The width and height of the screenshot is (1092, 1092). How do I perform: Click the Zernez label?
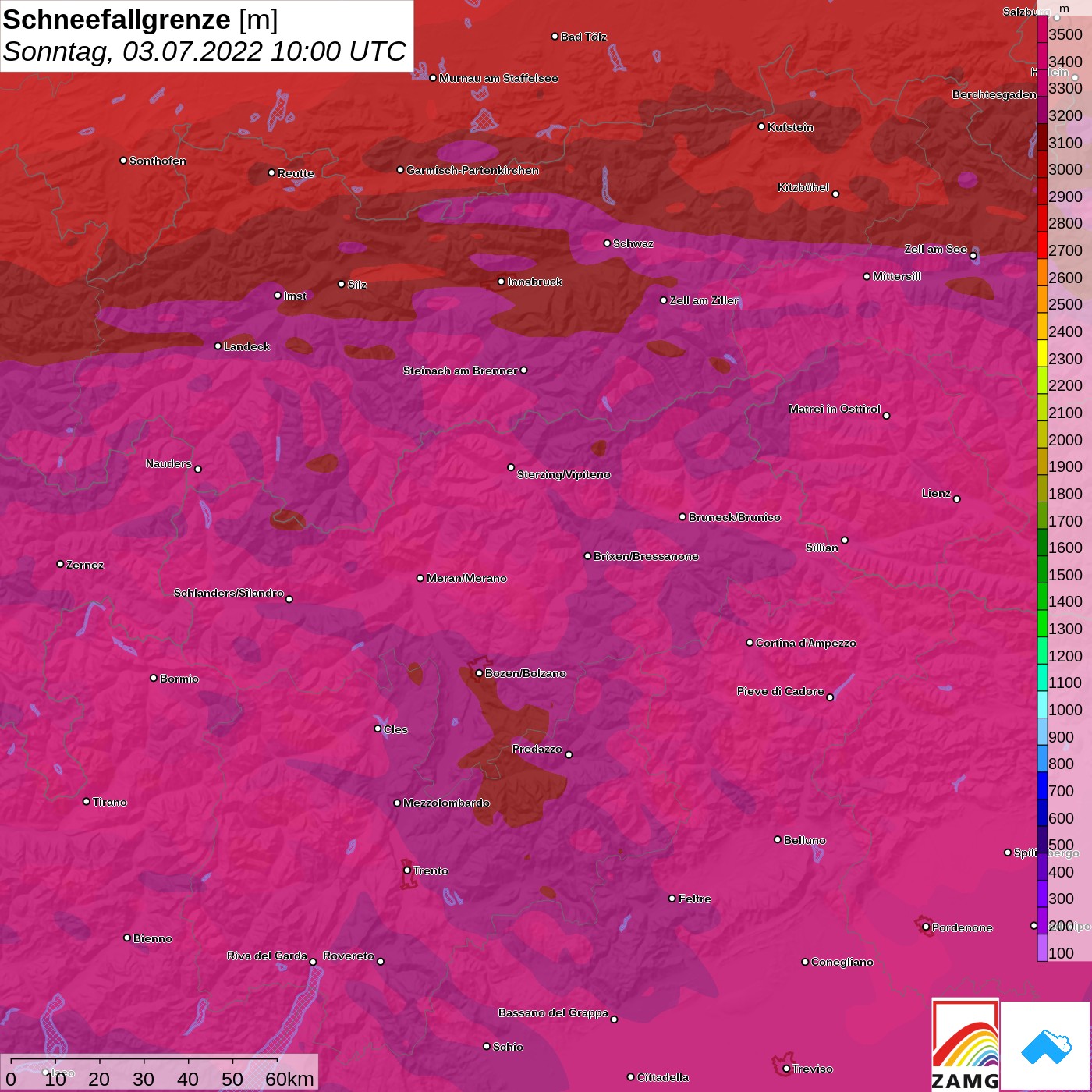coord(85,565)
